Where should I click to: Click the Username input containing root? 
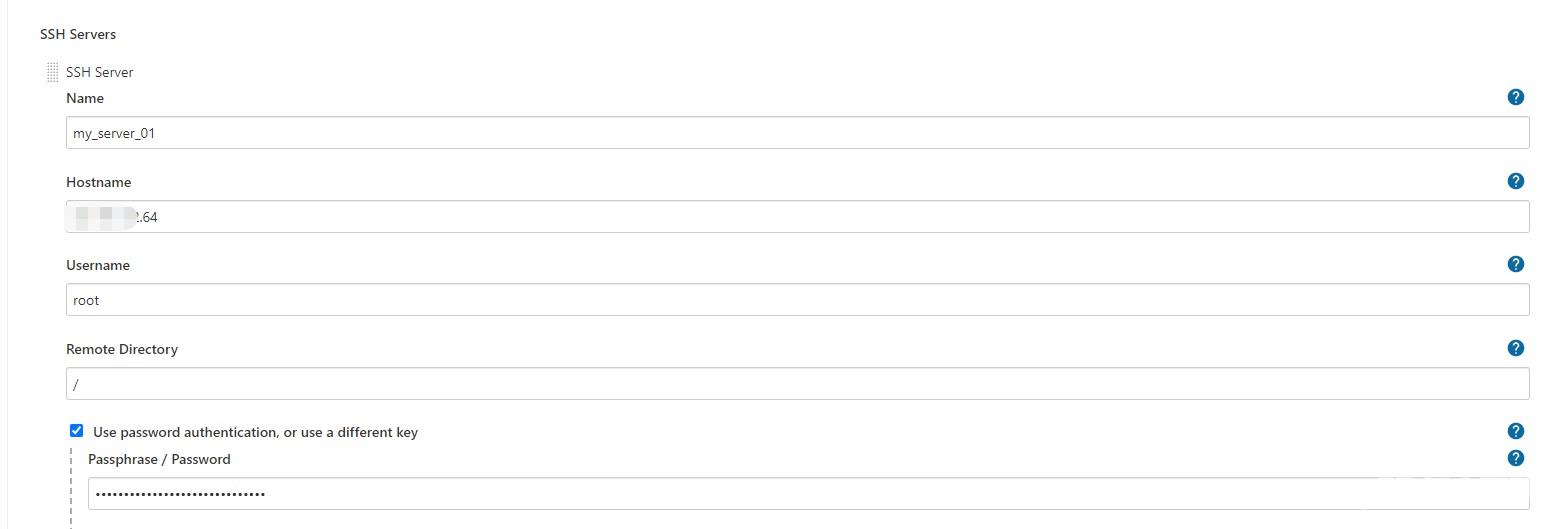tap(796, 300)
